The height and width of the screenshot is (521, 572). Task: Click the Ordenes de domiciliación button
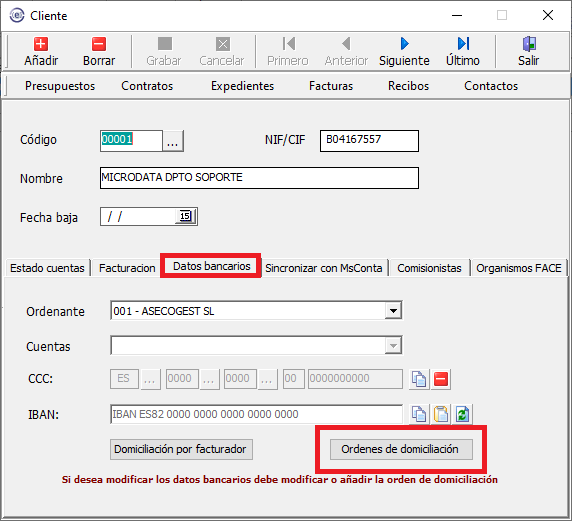point(401,449)
